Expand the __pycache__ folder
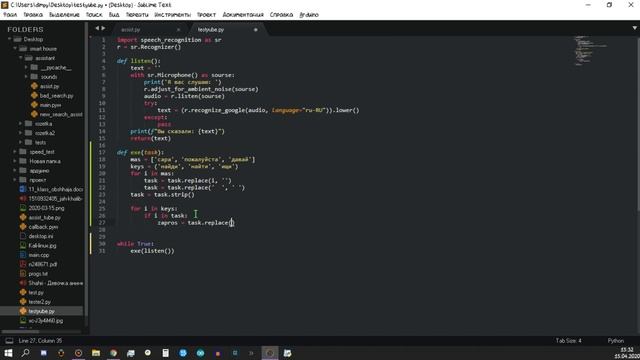 tap(26, 67)
